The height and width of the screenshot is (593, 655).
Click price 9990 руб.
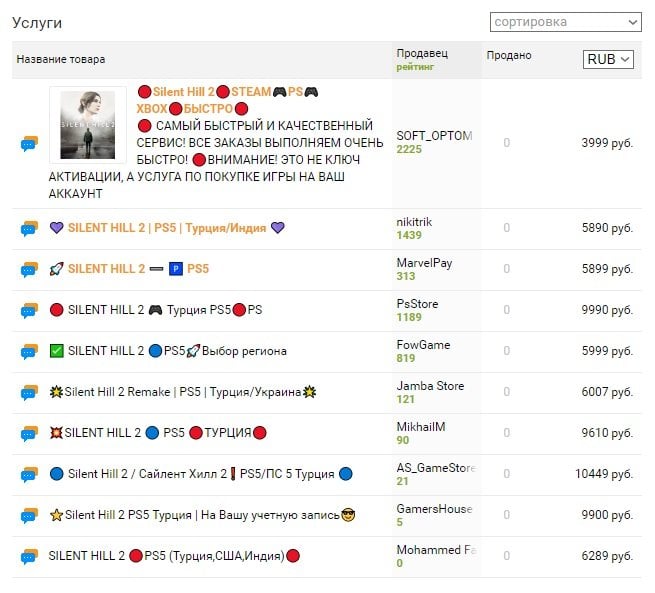tap(607, 309)
